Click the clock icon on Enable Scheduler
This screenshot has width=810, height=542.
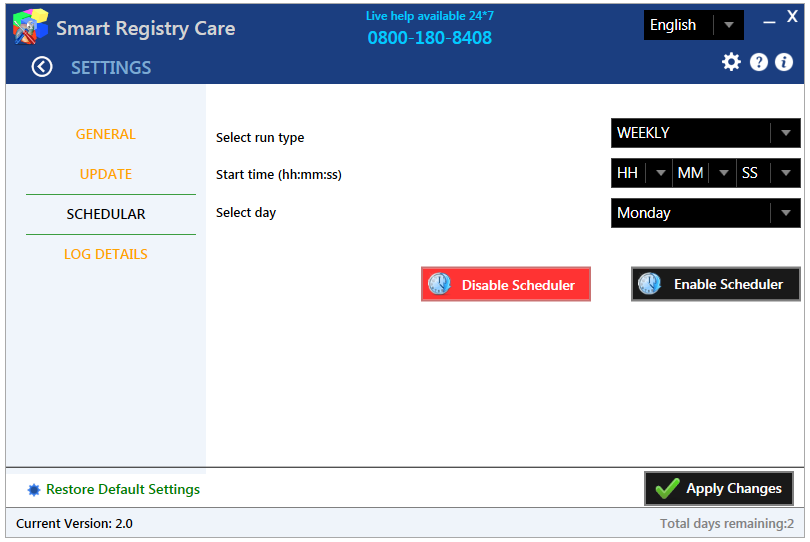[x=649, y=284]
